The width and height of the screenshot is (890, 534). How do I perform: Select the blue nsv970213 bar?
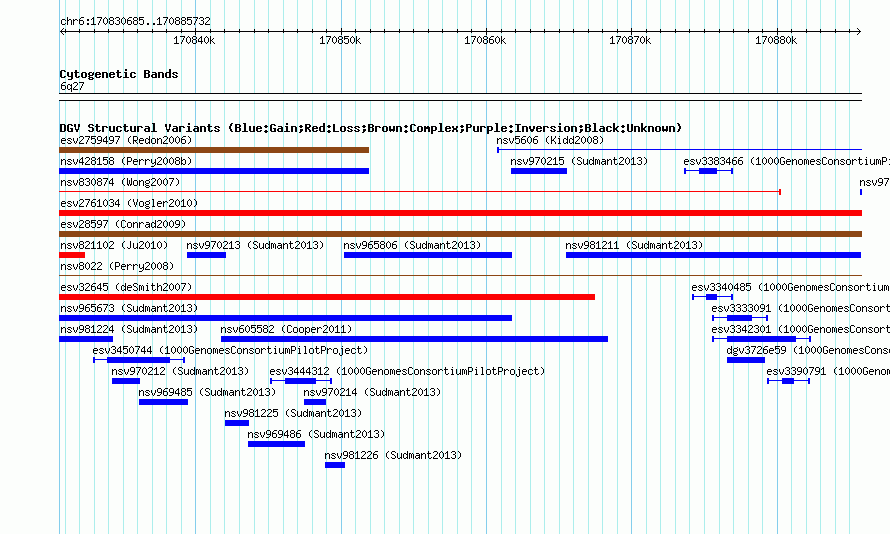click(x=207, y=255)
